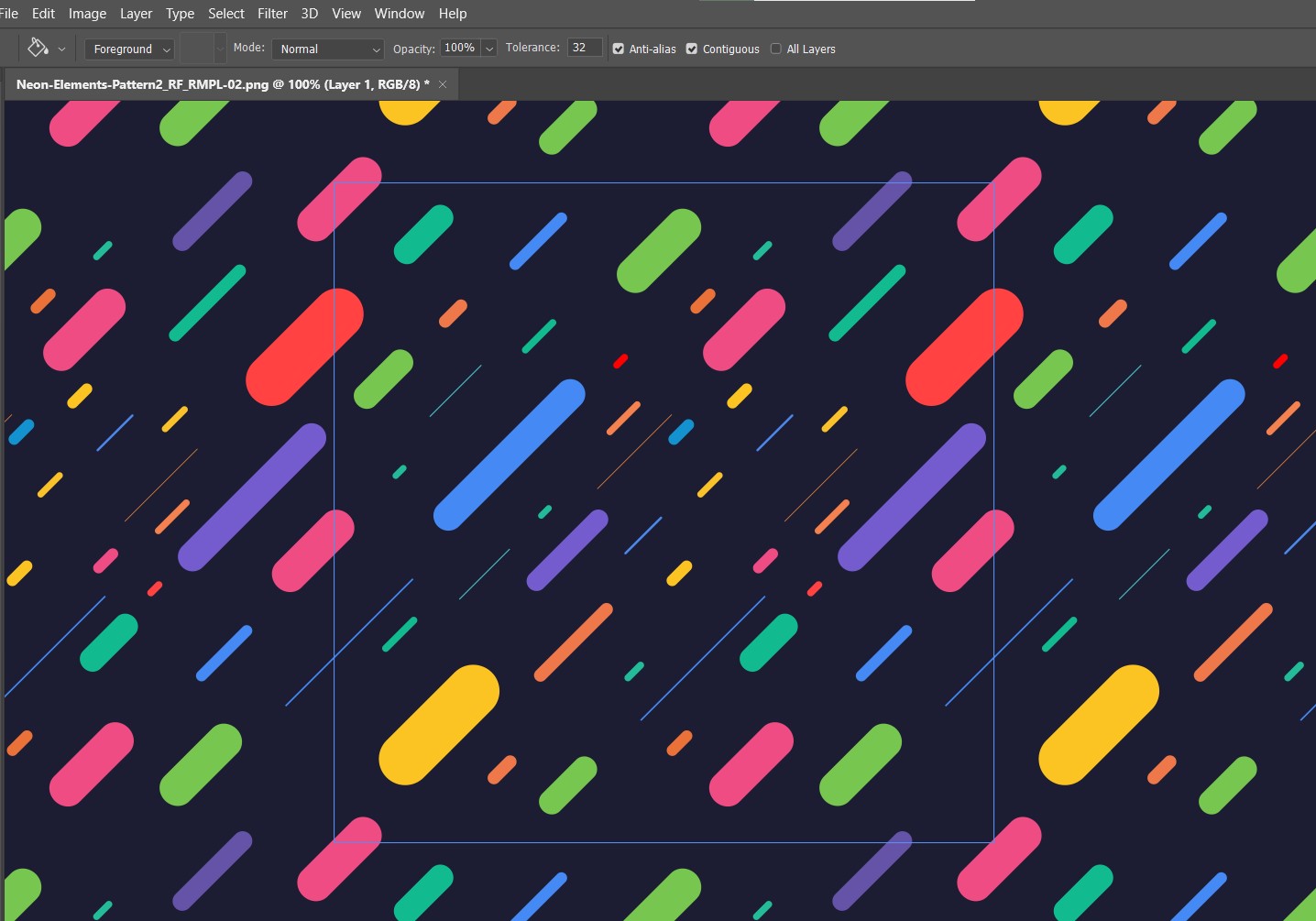The height and width of the screenshot is (921, 1316).
Task: Open the disabled pattern picker swatch
Action: [203, 48]
